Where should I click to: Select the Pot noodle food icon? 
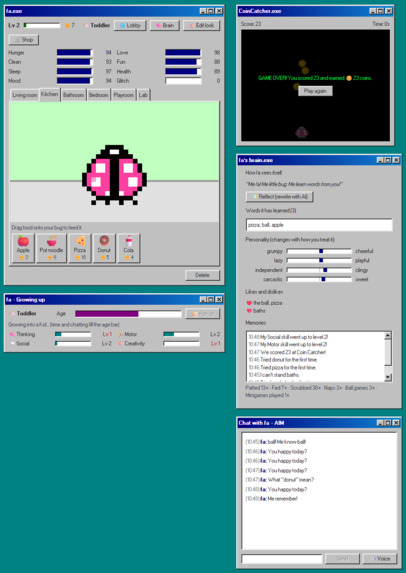52,248
